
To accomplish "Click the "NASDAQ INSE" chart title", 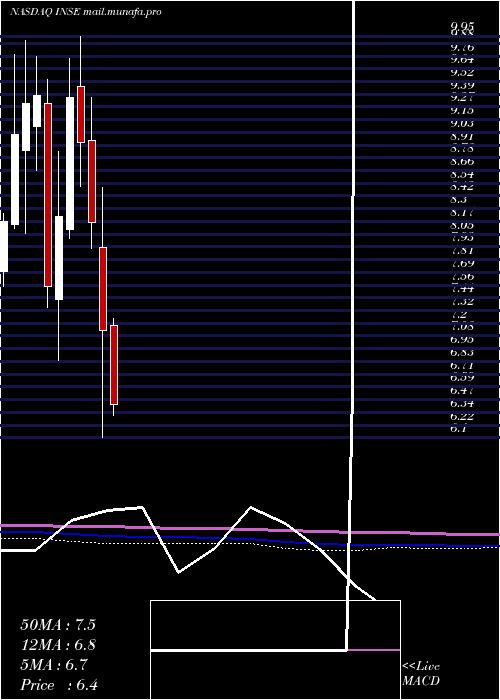I will click(x=46, y=12).
